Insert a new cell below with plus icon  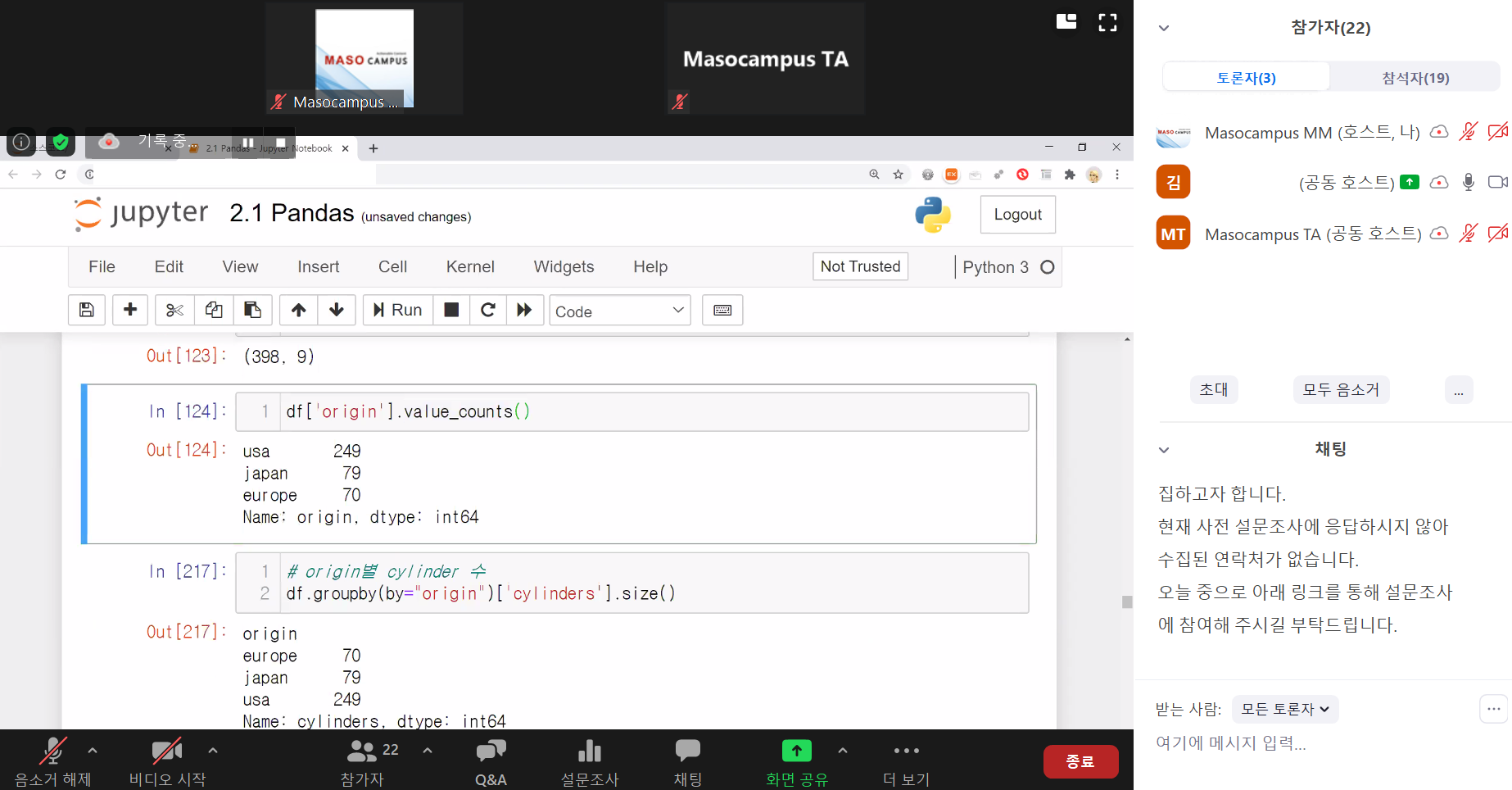[129, 310]
